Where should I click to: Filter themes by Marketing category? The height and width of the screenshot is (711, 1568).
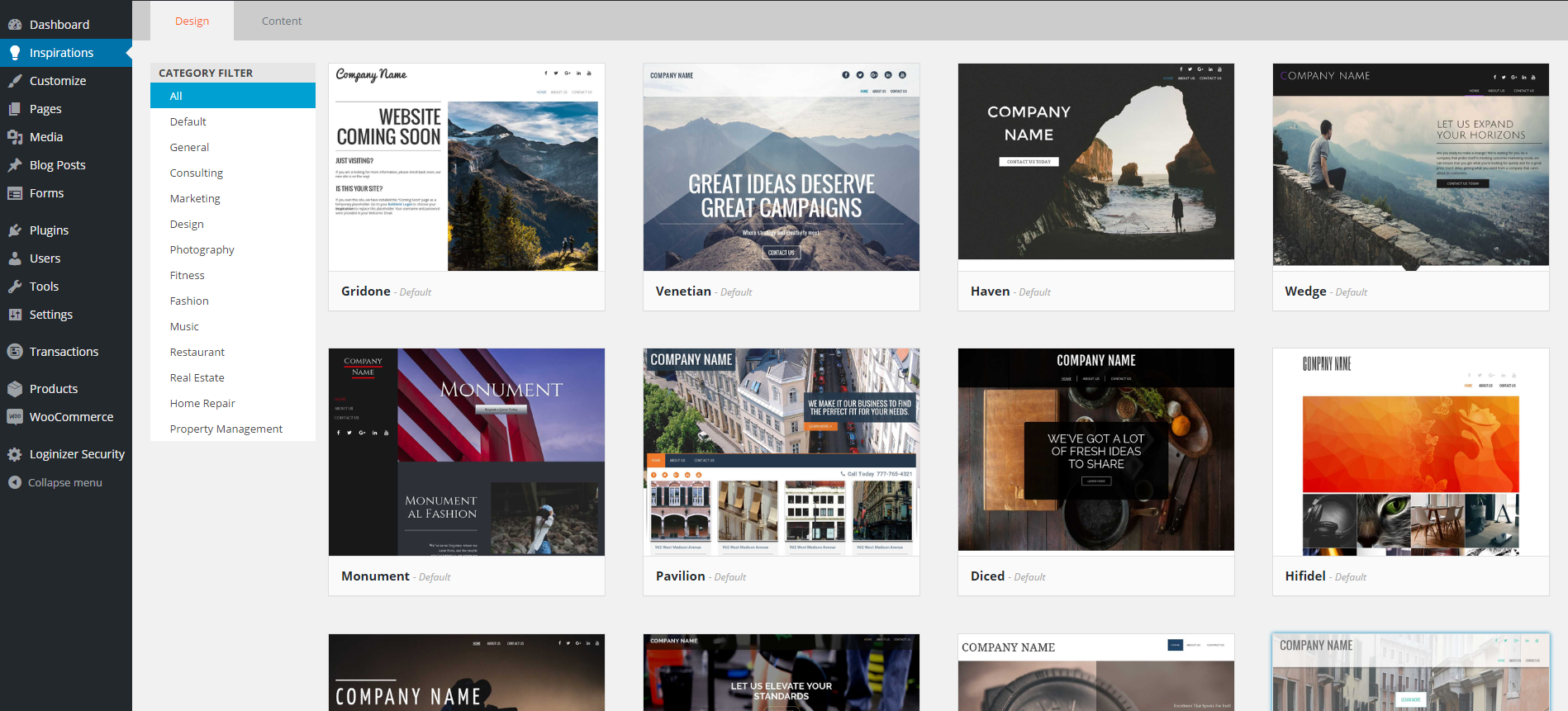pyautogui.click(x=233, y=198)
